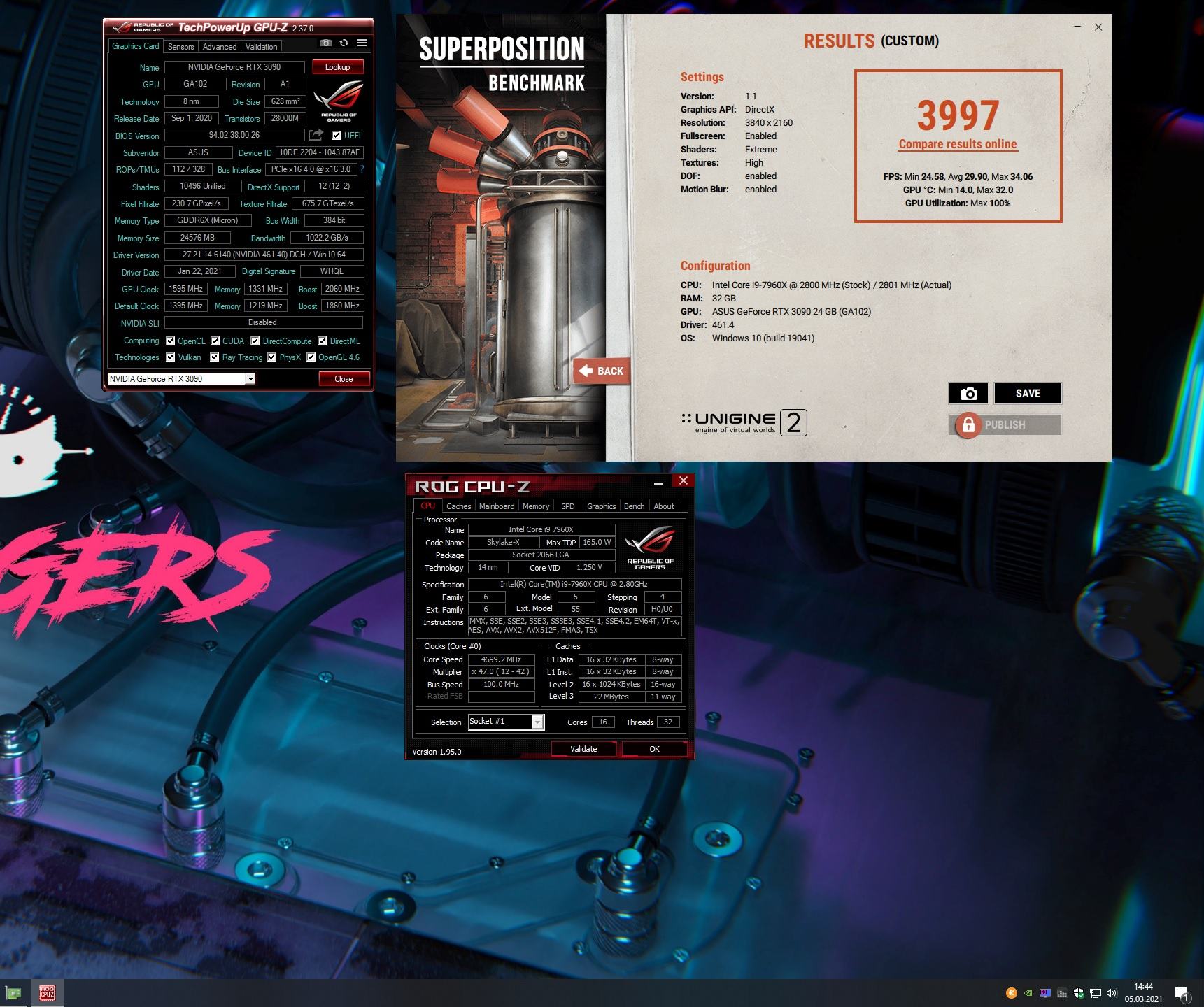Open the Action Center notifications
The height and width of the screenshot is (1007, 1204).
pos(1182,993)
